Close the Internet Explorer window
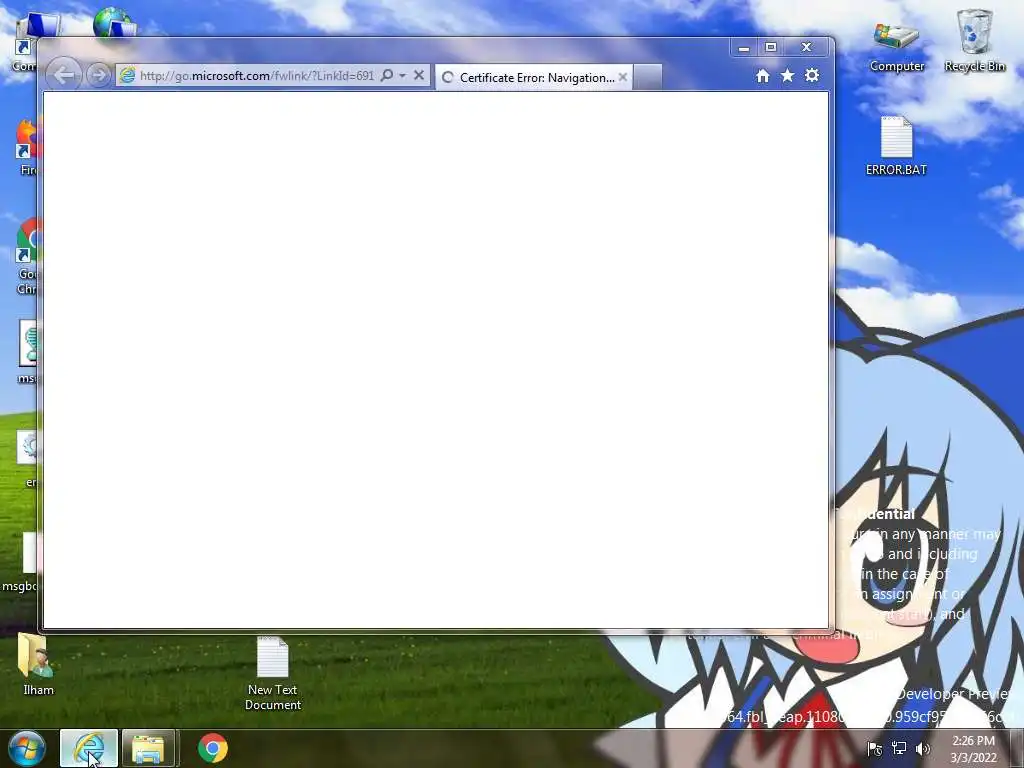 [807, 48]
